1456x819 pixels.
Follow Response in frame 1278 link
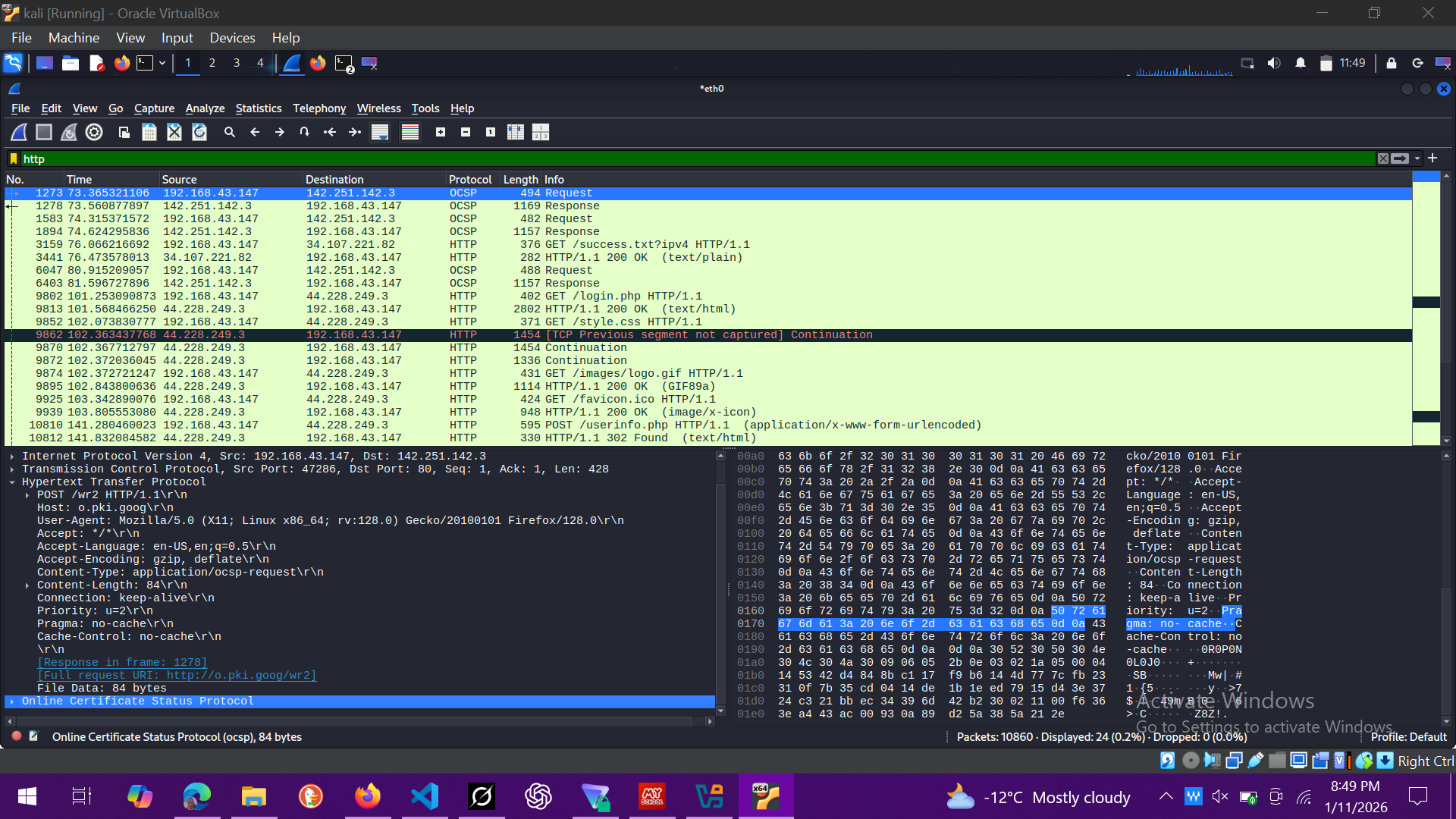click(x=122, y=663)
